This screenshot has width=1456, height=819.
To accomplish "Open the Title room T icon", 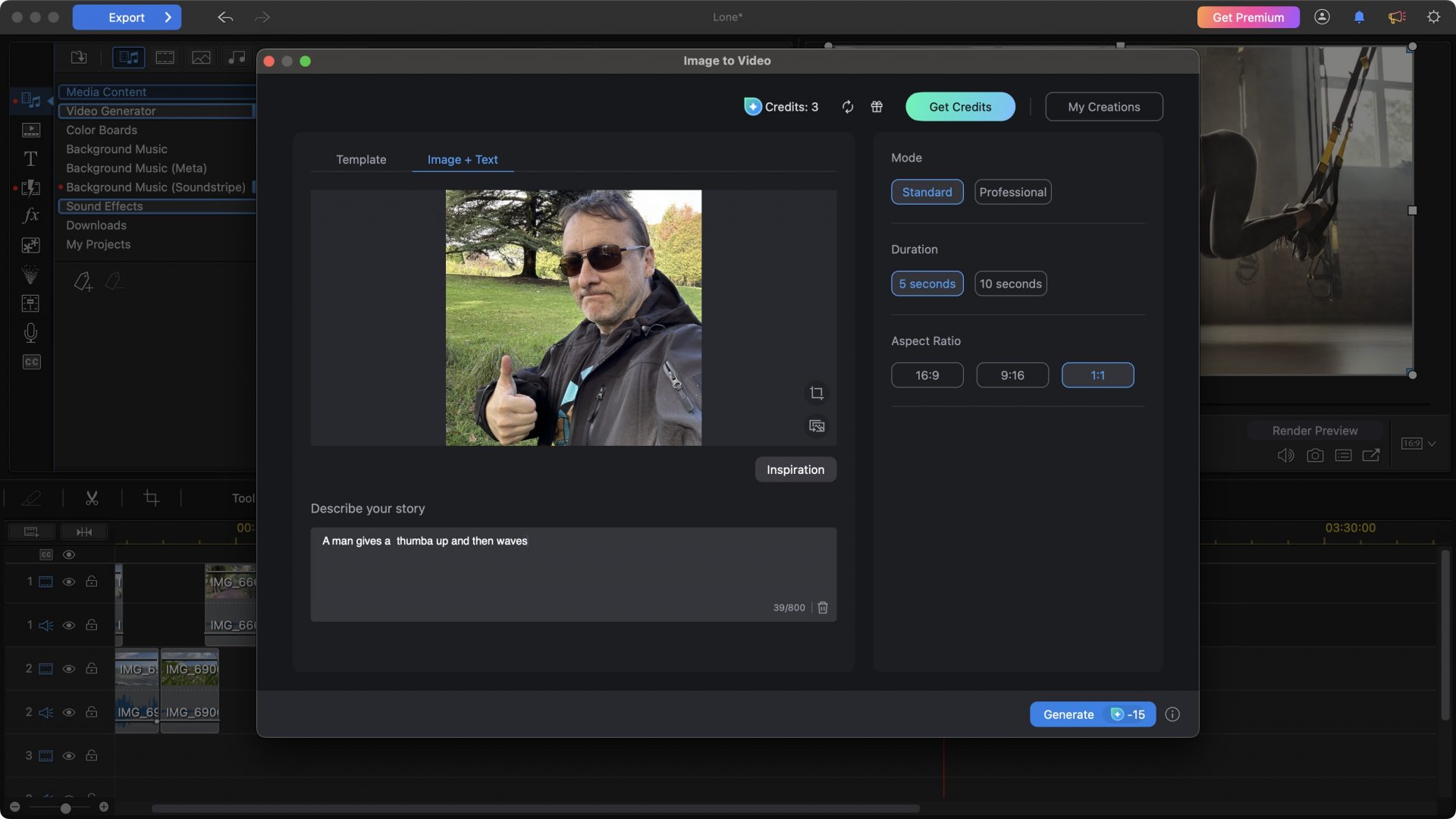I will pos(30,158).
